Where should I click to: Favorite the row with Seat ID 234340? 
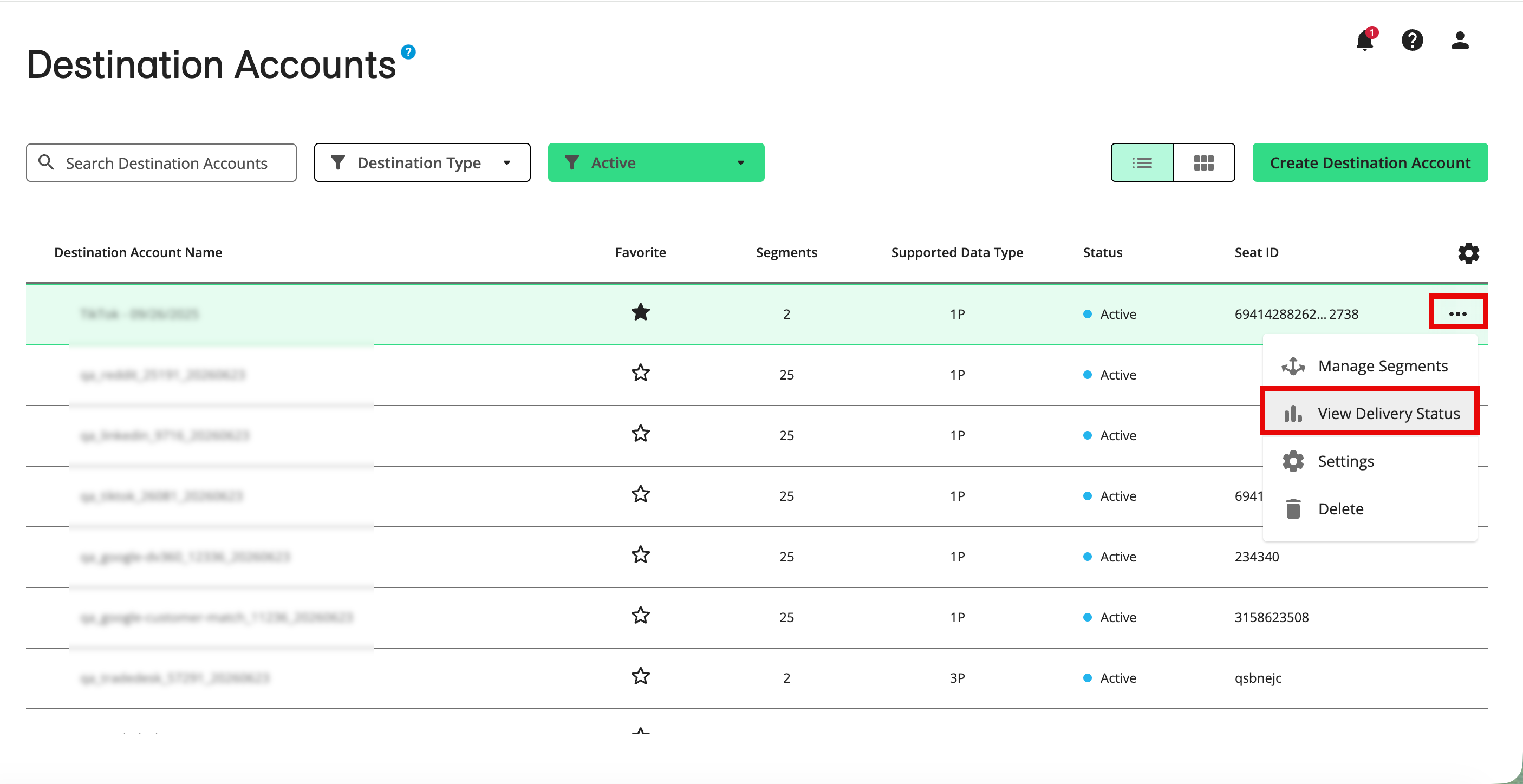click(x=640, y=554)
